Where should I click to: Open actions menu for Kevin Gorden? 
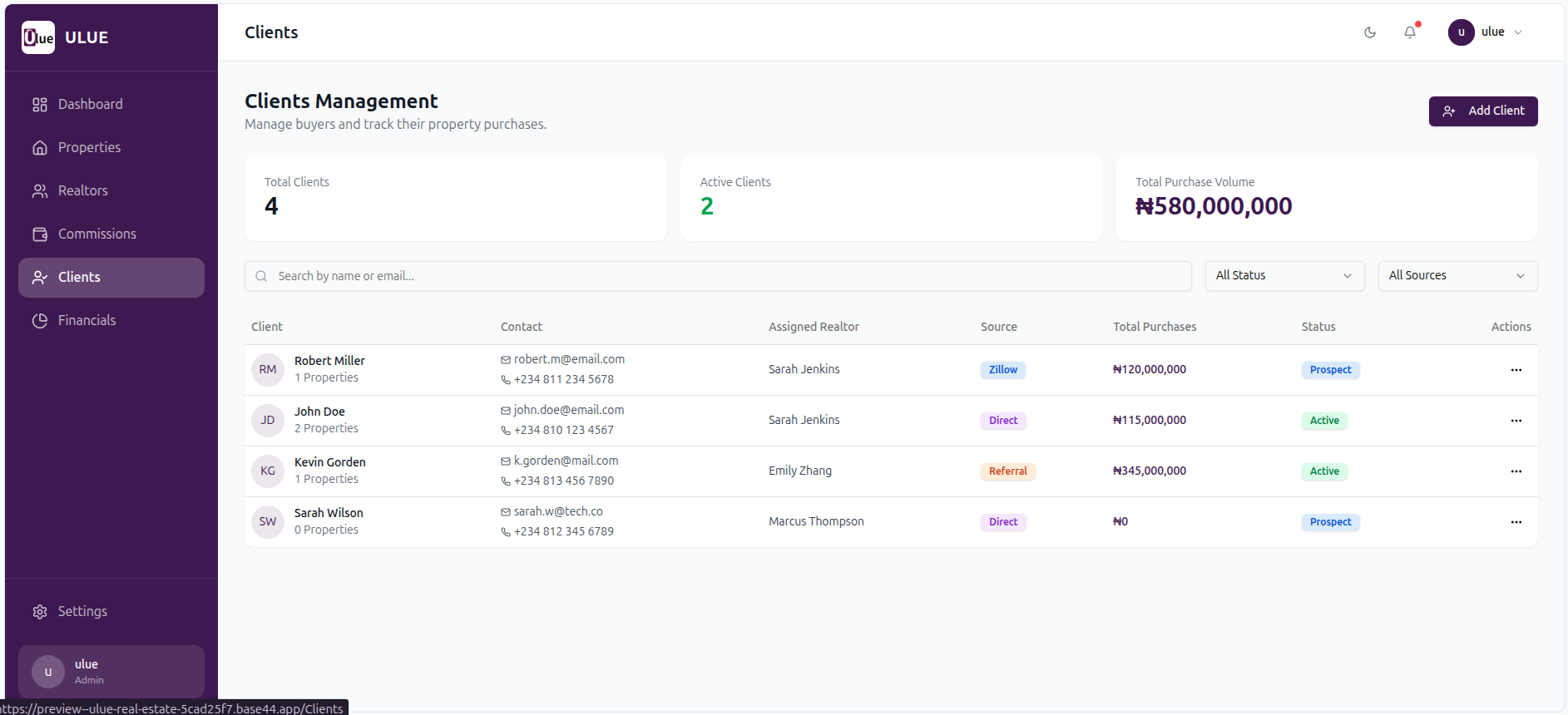pyautogui.click(x=1516, y=471)
